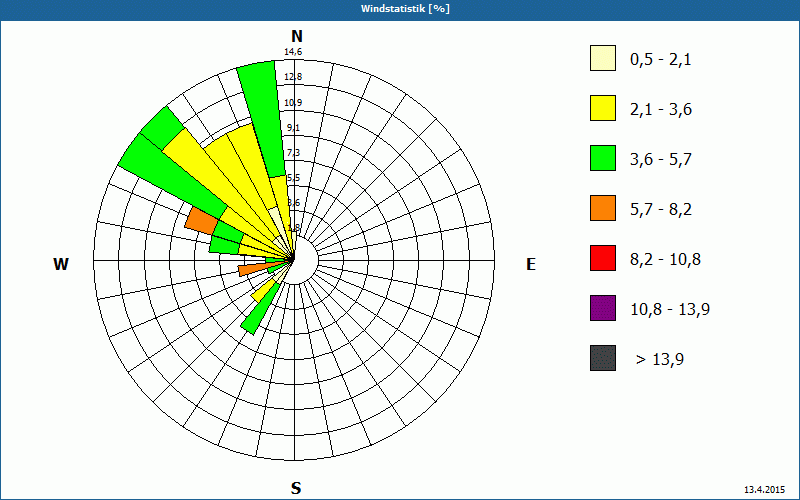Select the legend label '0,5 - 2,1'

[661, 60]
